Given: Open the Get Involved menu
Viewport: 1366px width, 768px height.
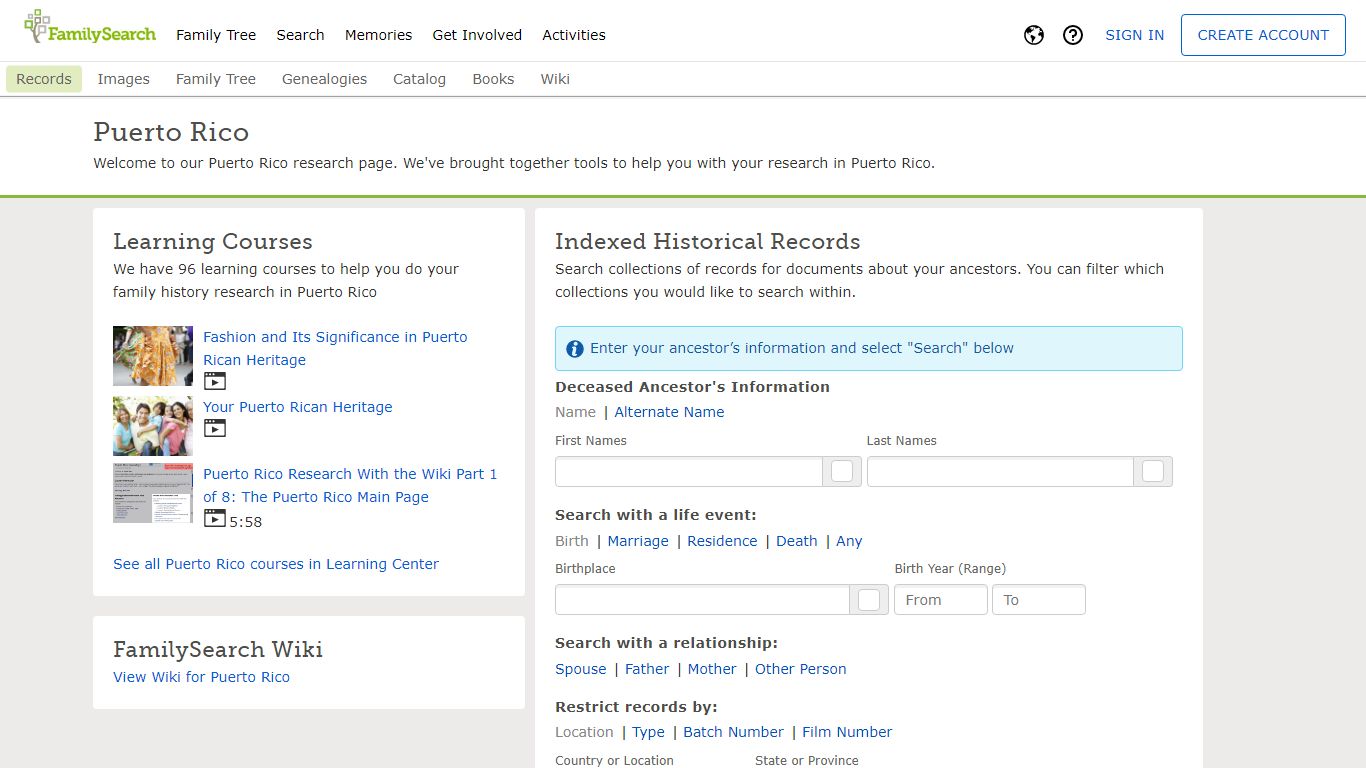Looking at the screenshot, I should [477, 35].
